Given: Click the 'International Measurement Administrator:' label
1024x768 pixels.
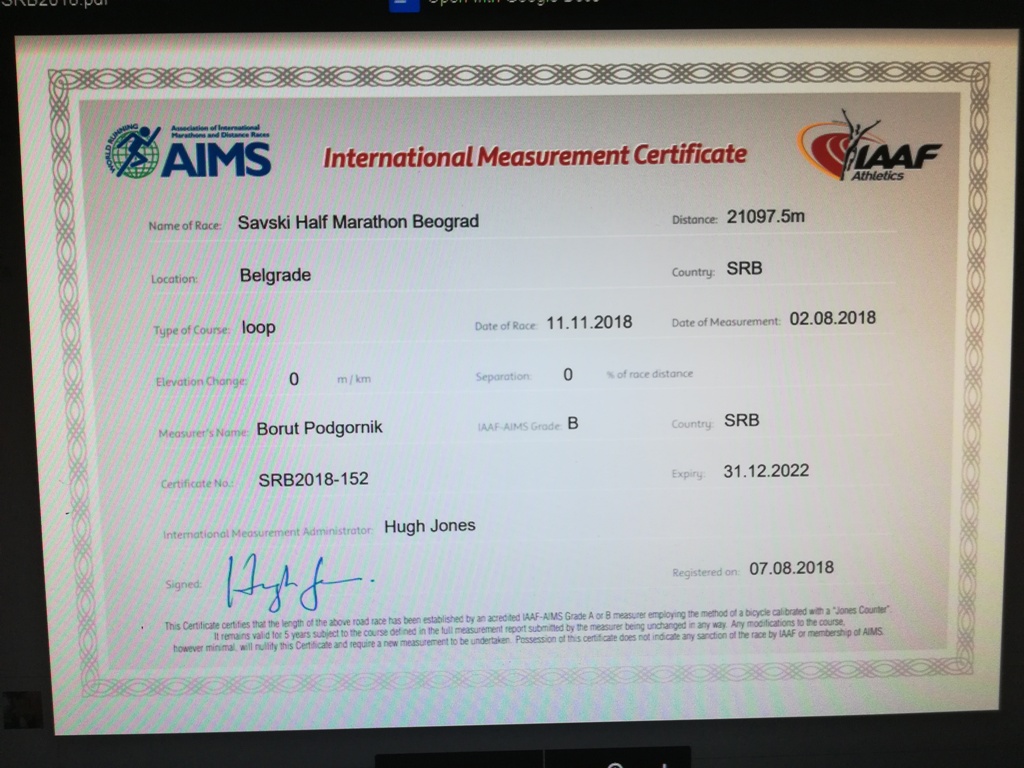Looking at the screenshot, I should (268, 533).
